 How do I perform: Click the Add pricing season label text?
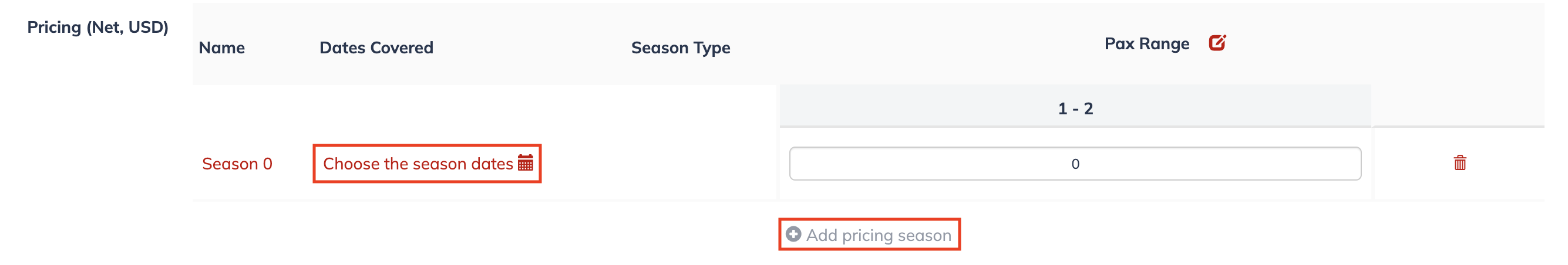coord(879,235)
